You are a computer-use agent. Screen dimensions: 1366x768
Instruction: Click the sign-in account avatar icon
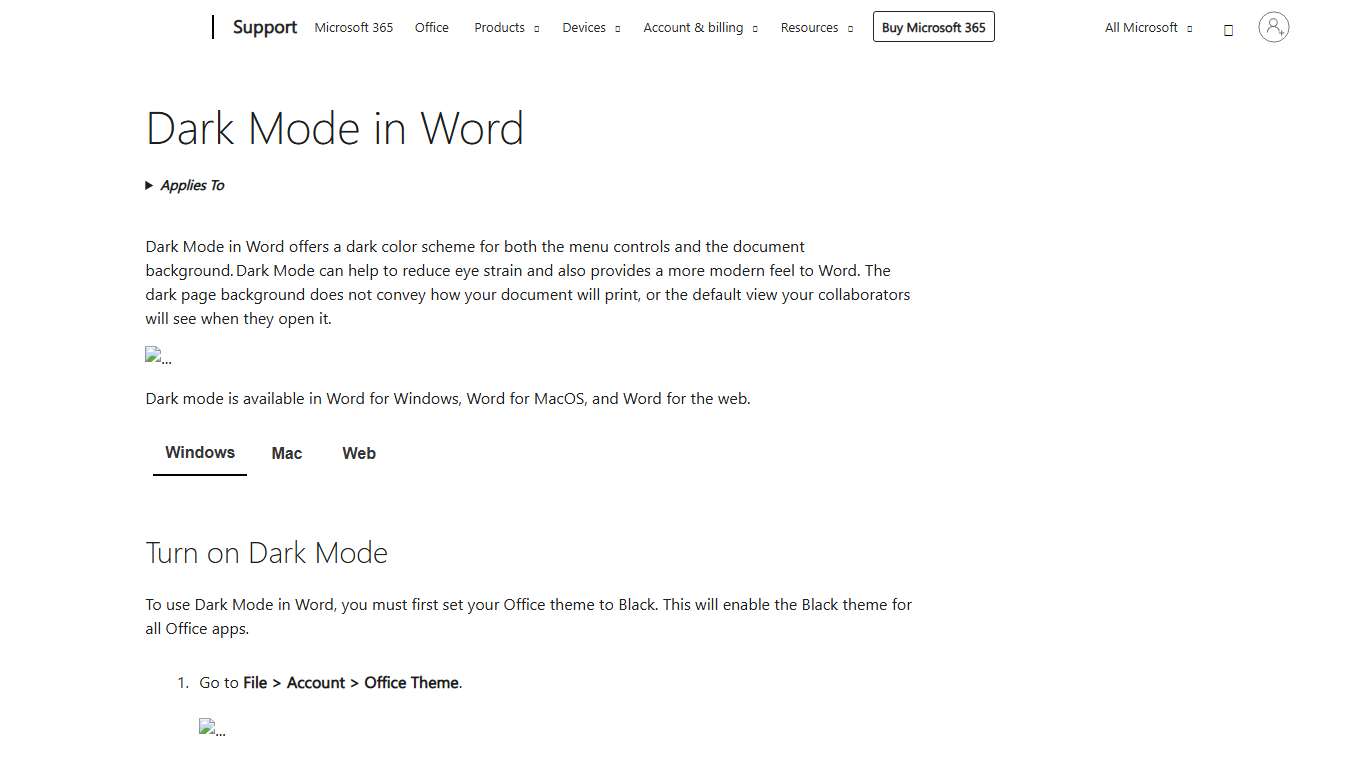1273,27
